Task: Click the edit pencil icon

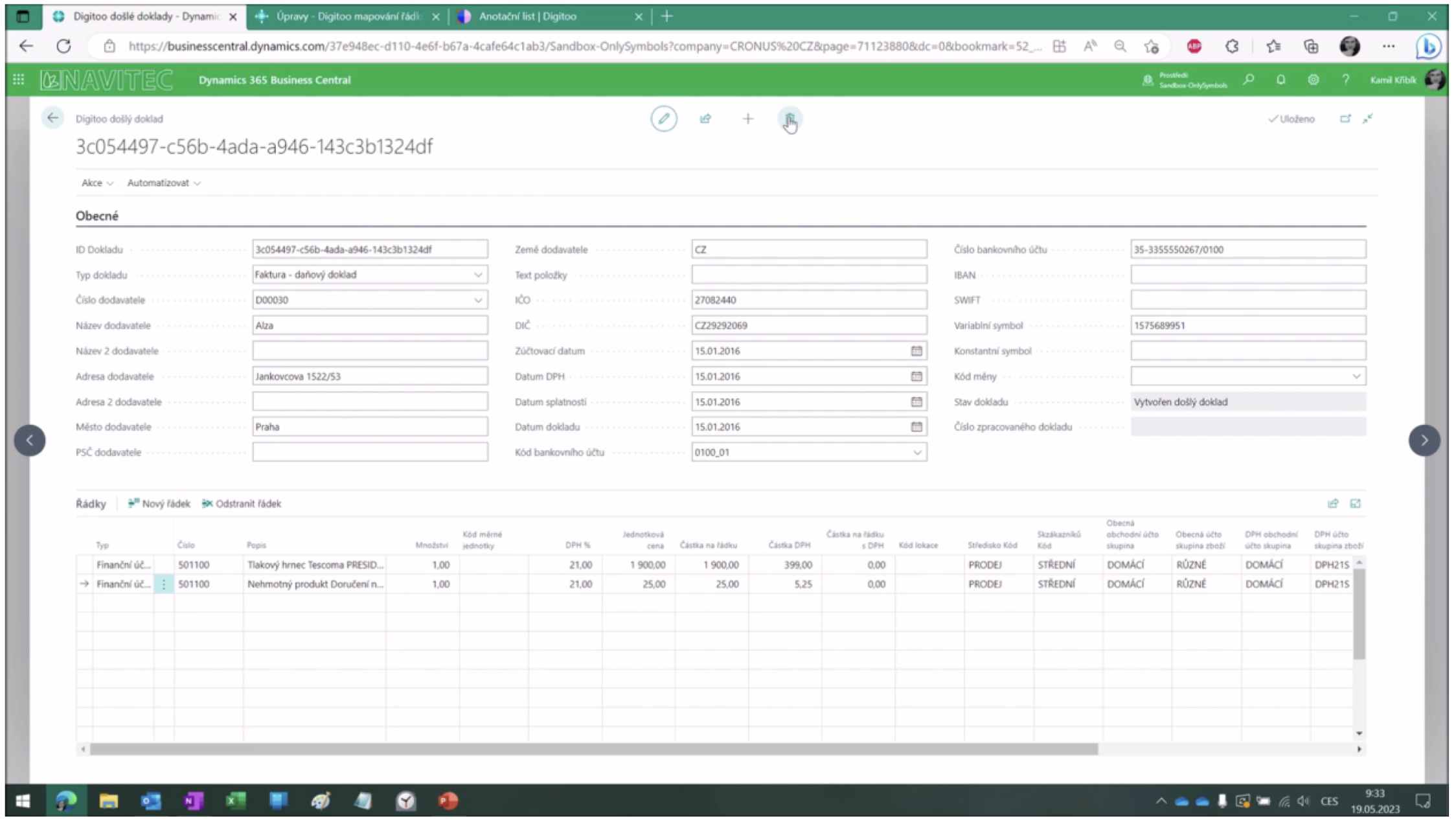Action: pyautogui.click(x=663, y=119)
